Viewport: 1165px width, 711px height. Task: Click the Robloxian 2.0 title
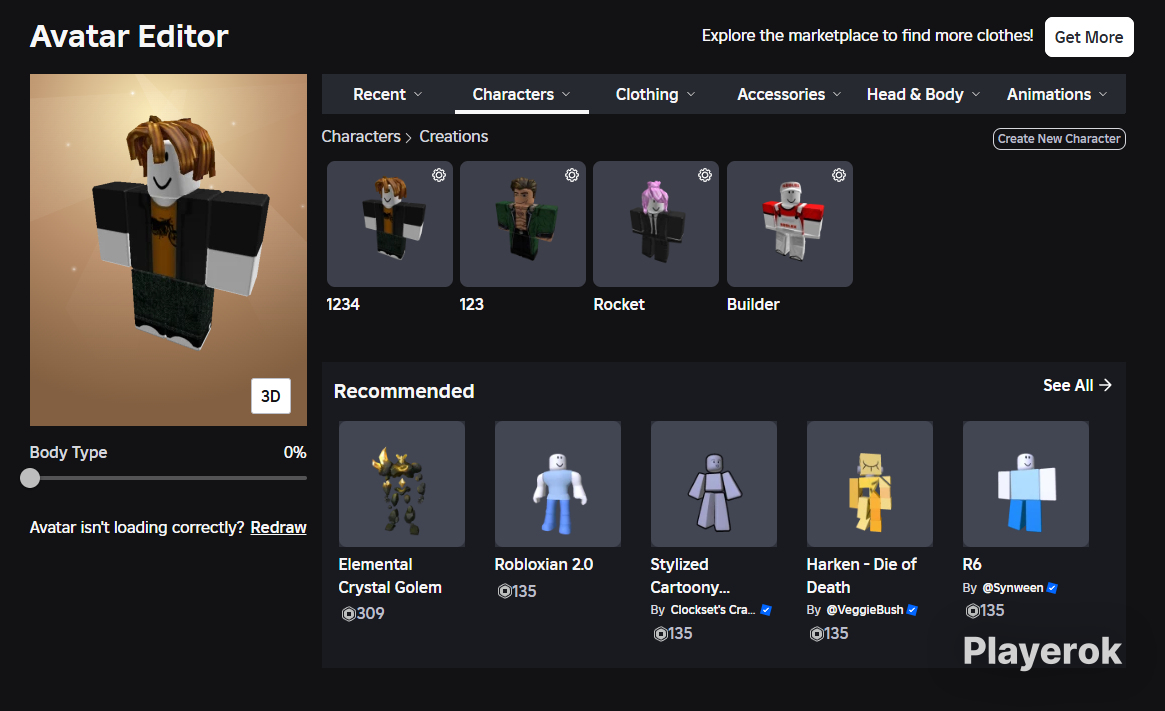coord(544,565)
